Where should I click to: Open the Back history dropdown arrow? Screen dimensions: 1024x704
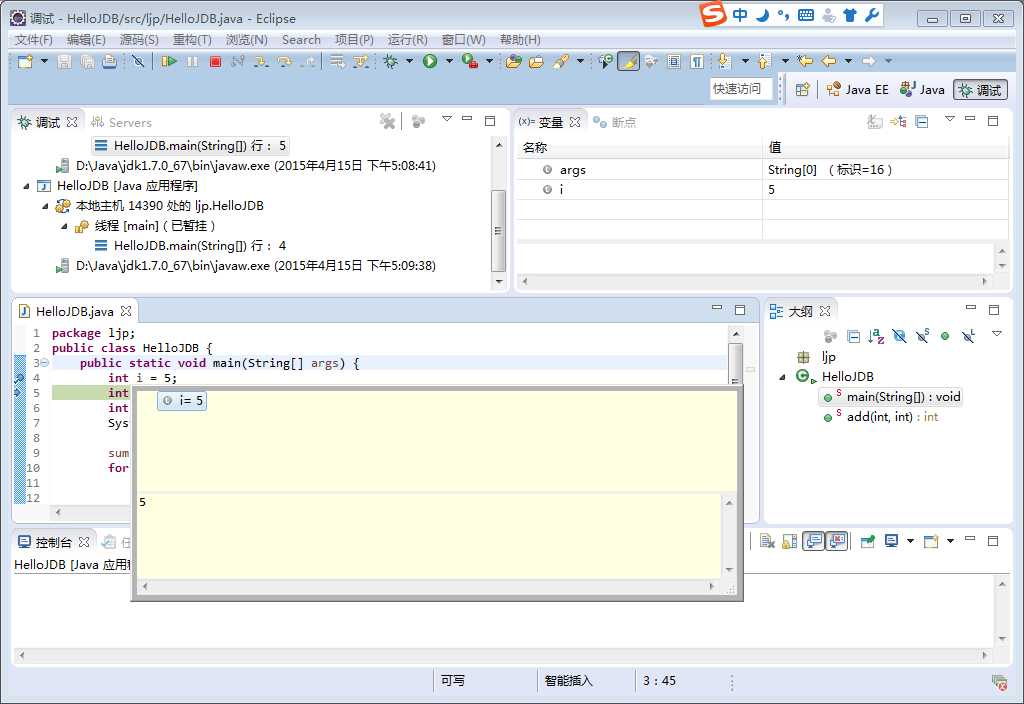point(848,61)
